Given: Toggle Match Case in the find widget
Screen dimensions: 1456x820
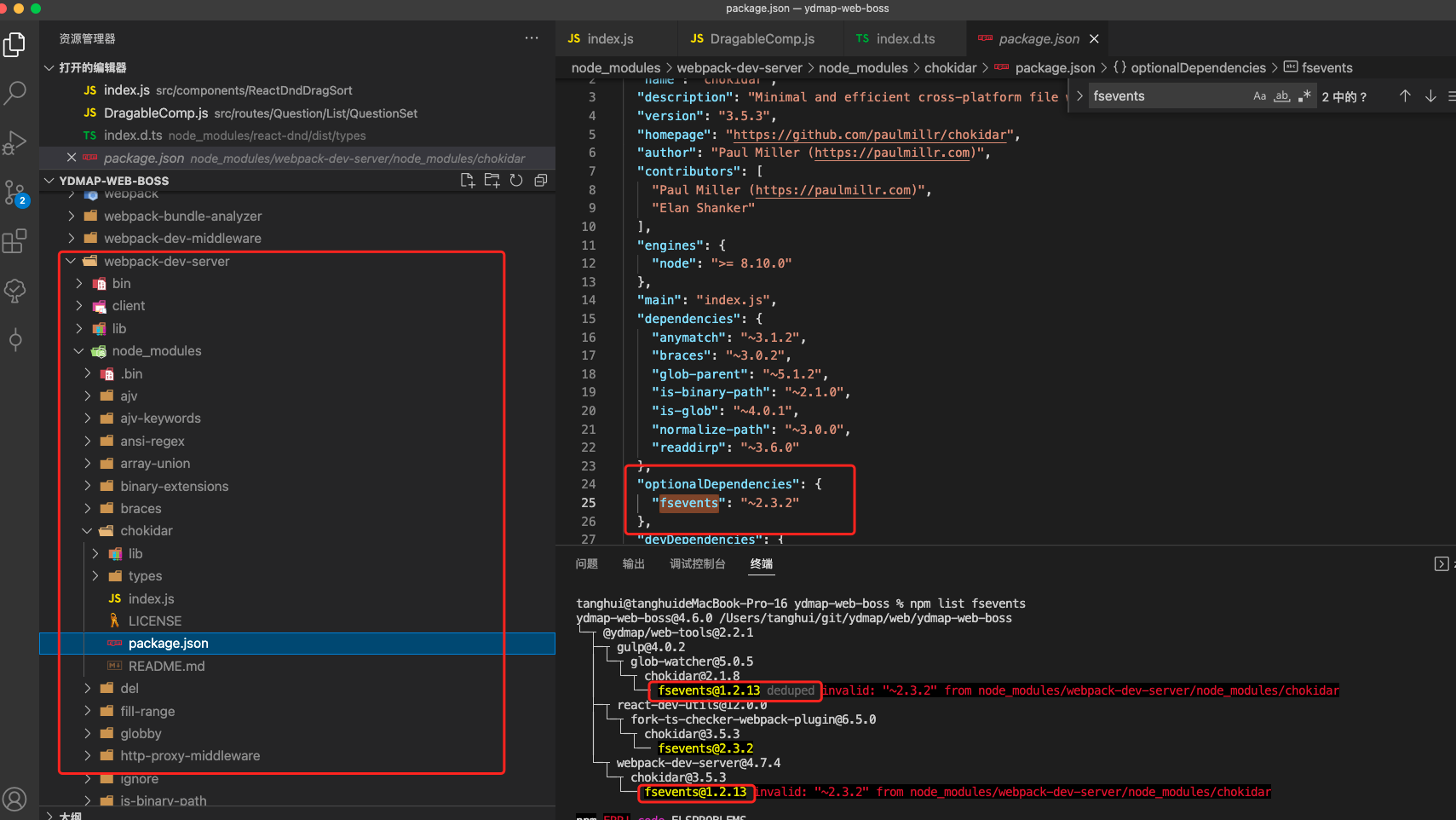Looking at the screenshot, I should click(x=1259, y=95).
